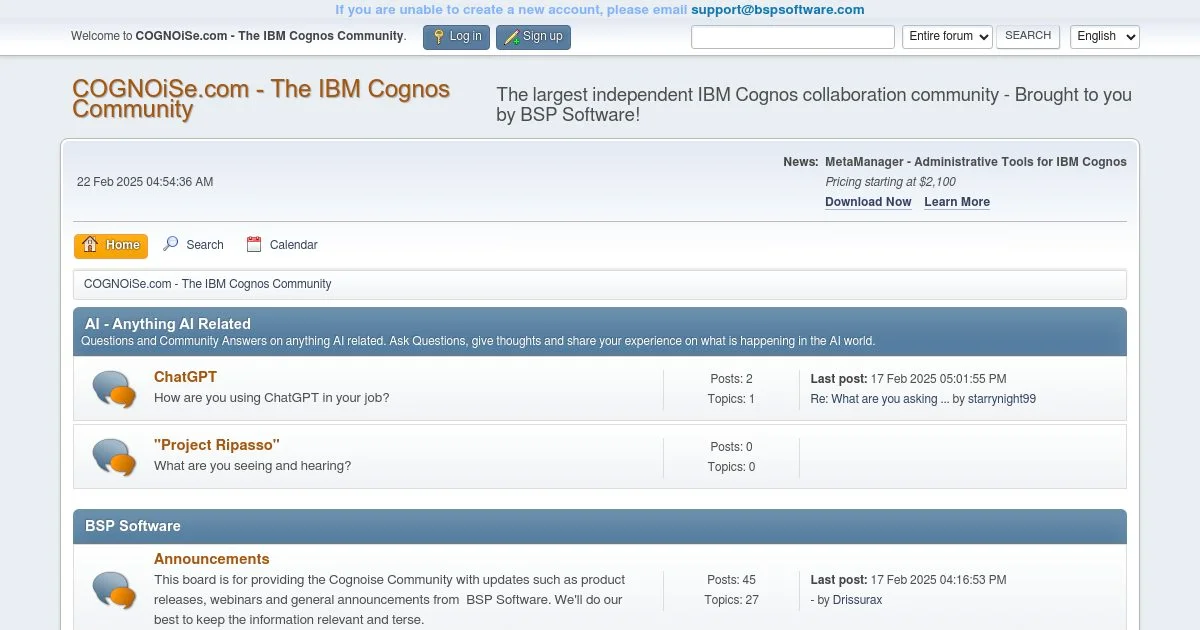
Task: Email support@bspsoftware.com link
Action: pos(778,10)
